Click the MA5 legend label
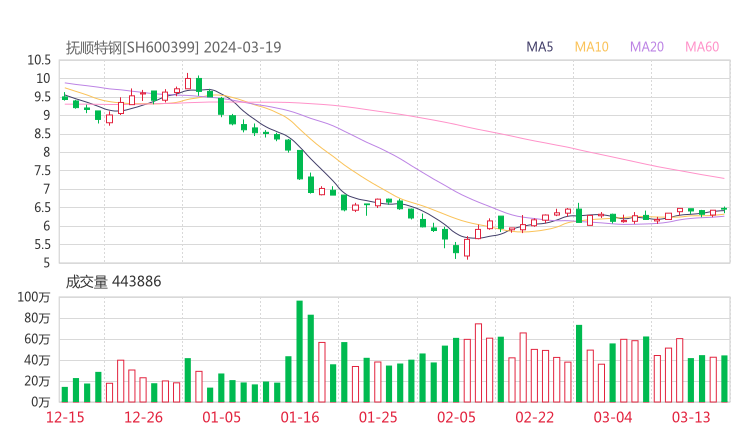 539,47
